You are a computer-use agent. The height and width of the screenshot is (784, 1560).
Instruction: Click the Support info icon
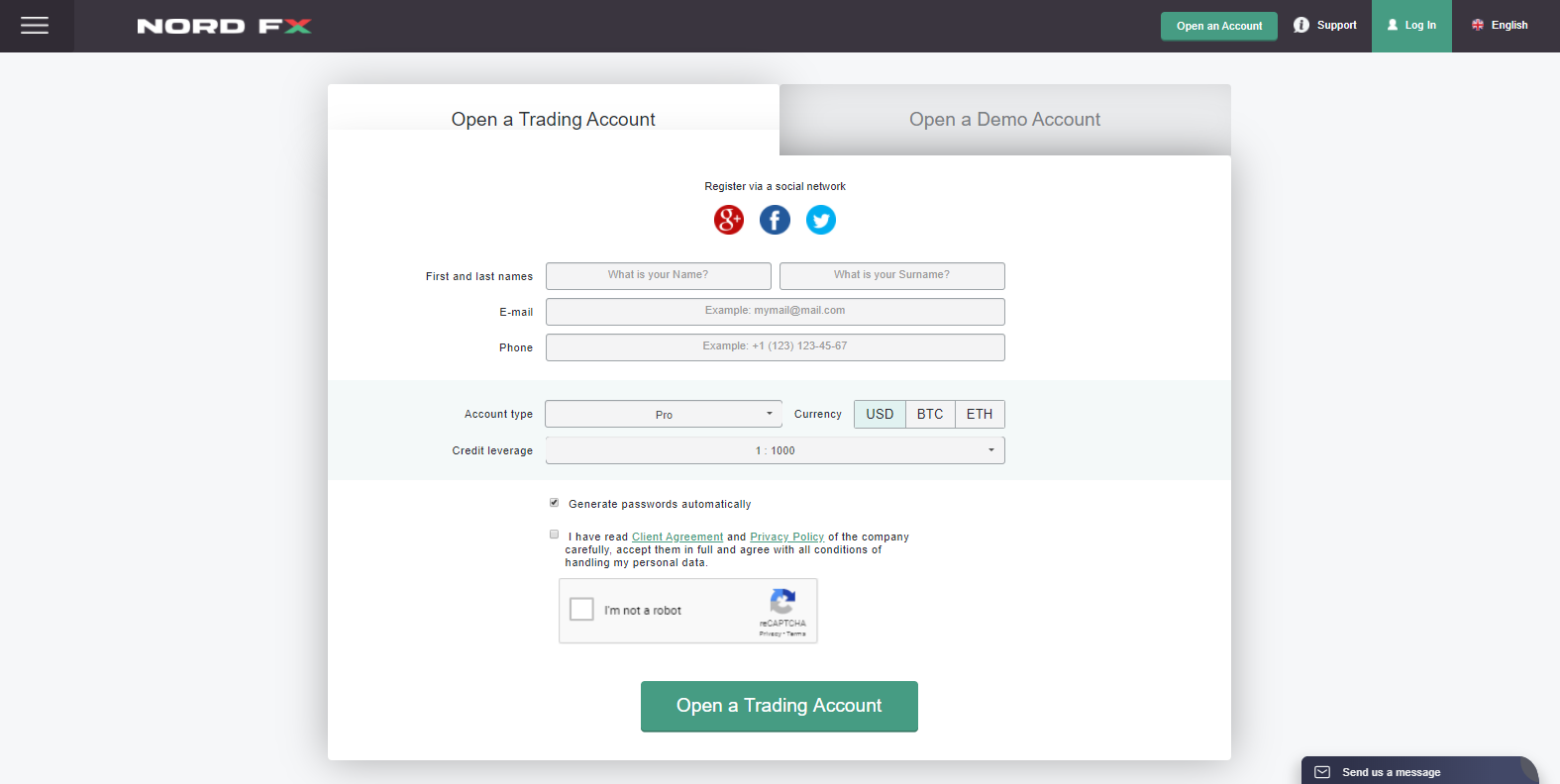coord(1301,25)
